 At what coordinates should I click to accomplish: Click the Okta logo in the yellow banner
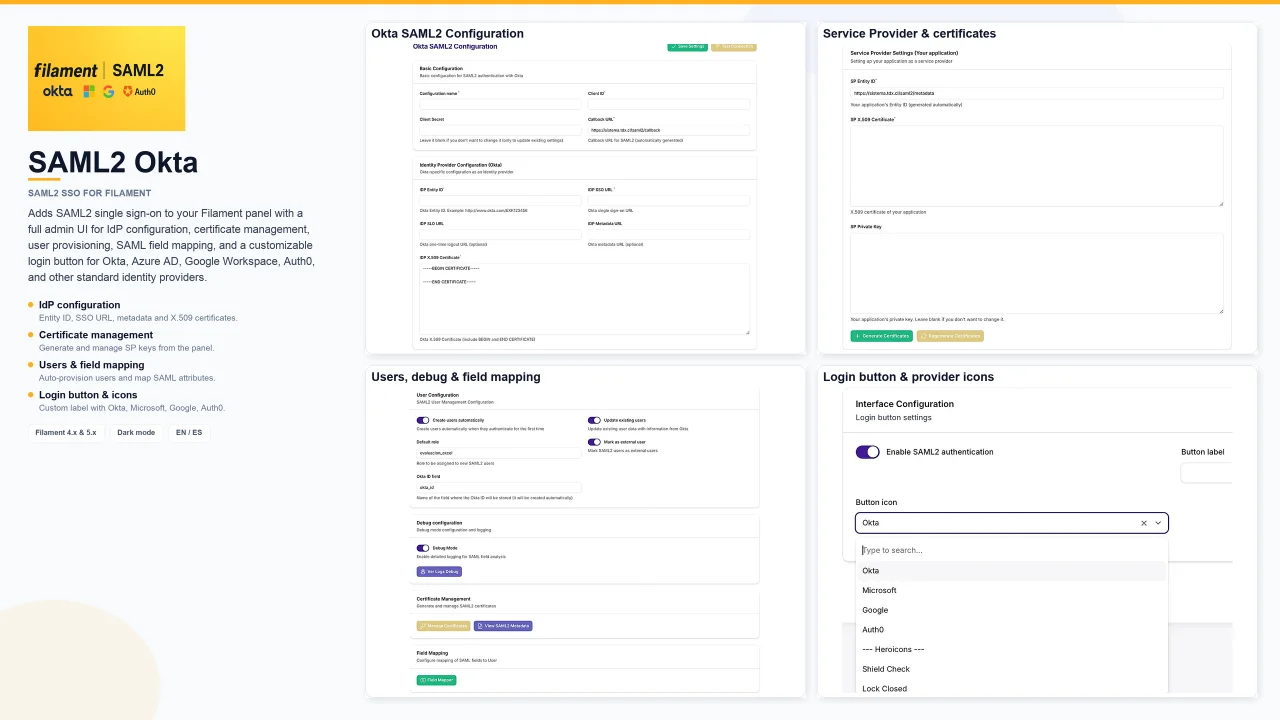57,91
